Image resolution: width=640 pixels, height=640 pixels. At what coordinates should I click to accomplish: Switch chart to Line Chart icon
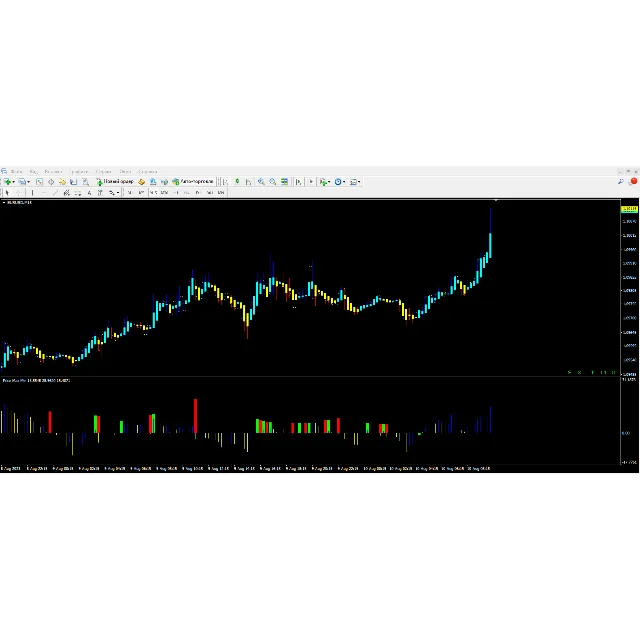point(249,182)
